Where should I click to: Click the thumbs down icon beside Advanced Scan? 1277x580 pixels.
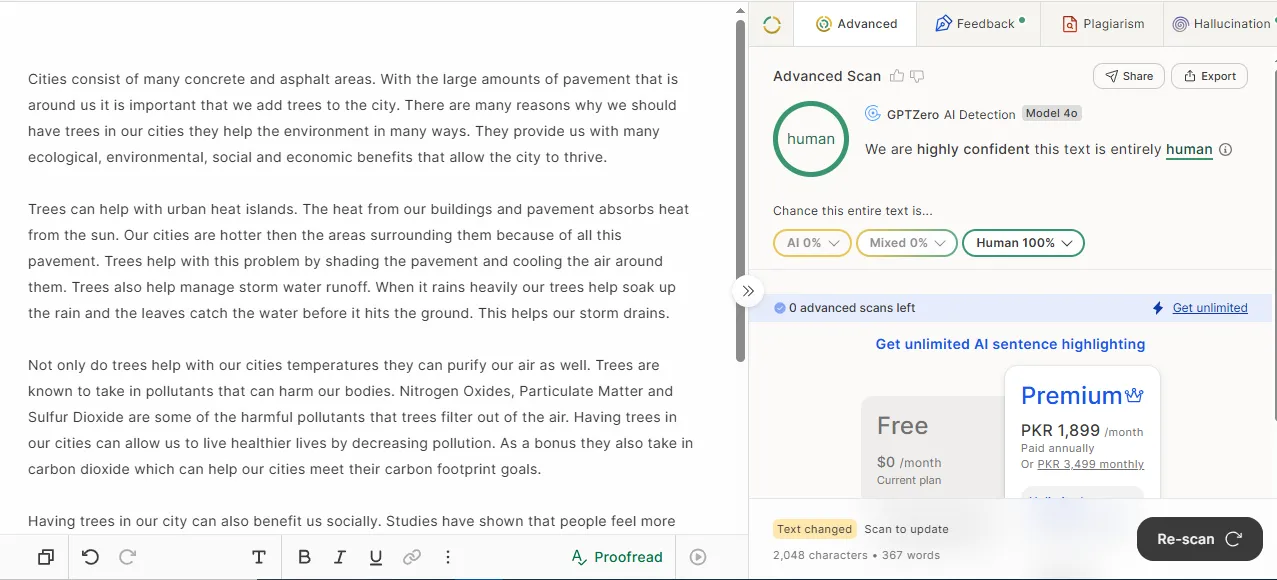coord(917,76)
